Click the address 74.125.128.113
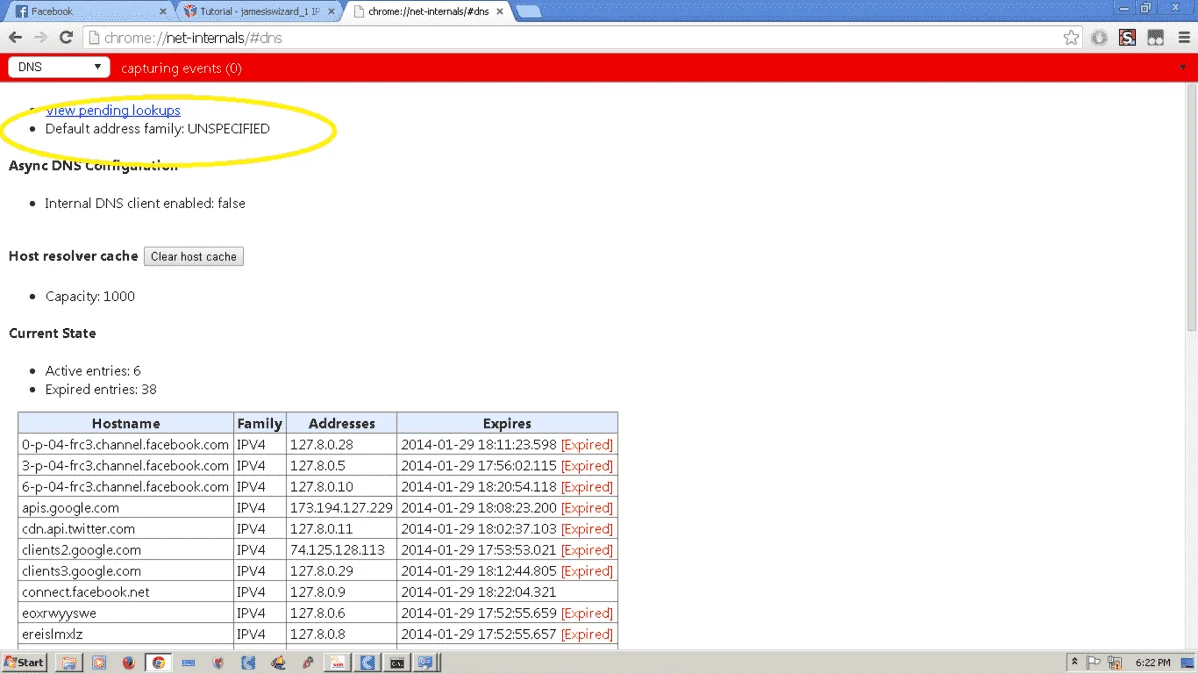 click(337, 550)
